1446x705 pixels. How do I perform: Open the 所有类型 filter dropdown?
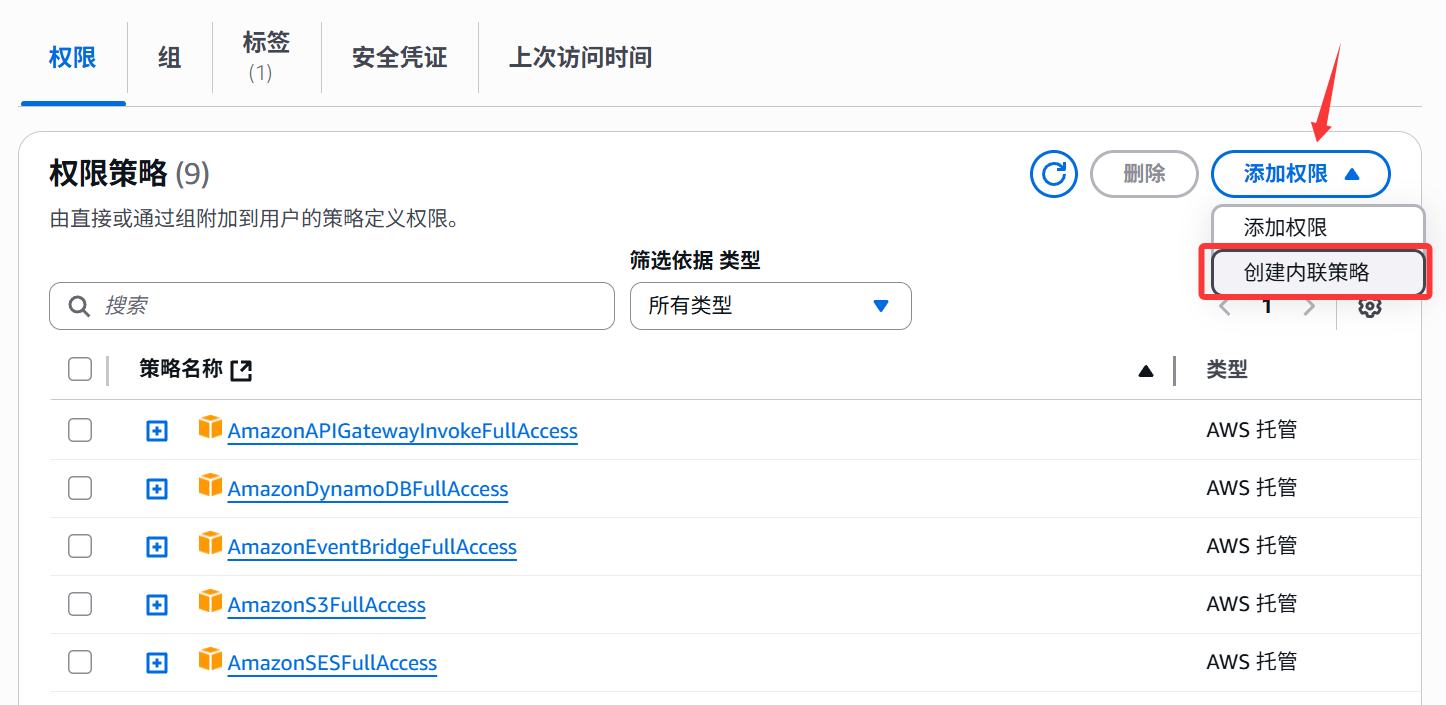[x=771, y=306]
